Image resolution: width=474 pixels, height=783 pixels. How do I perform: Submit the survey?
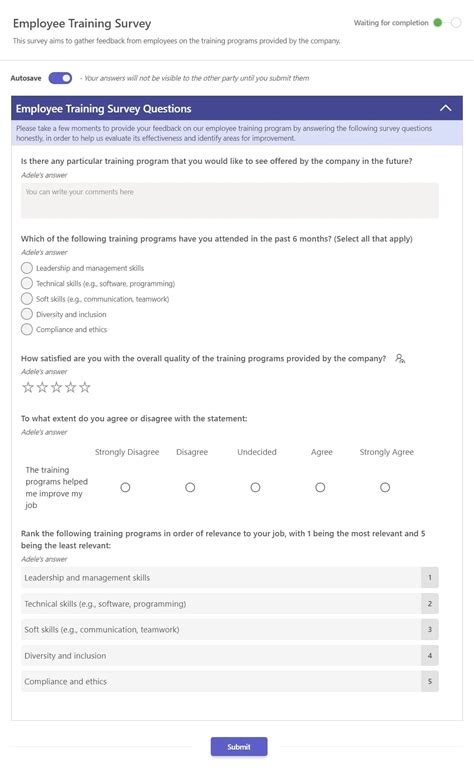coord(239,747)
